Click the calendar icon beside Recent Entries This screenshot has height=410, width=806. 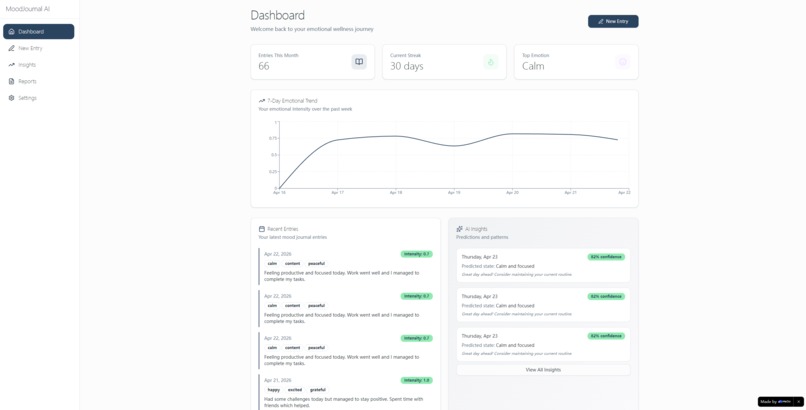[262, 229]
